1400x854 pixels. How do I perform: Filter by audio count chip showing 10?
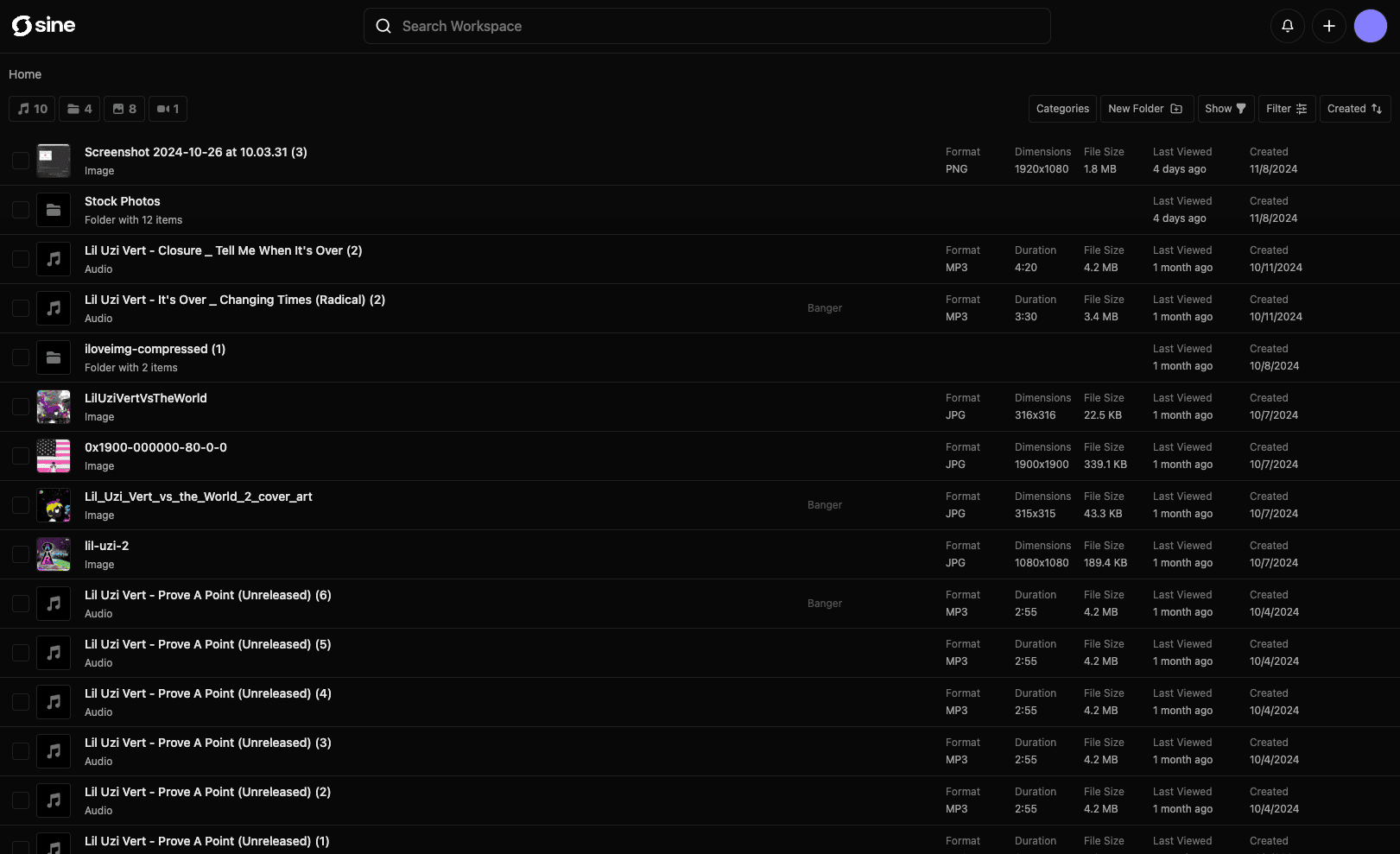[32, 109]
